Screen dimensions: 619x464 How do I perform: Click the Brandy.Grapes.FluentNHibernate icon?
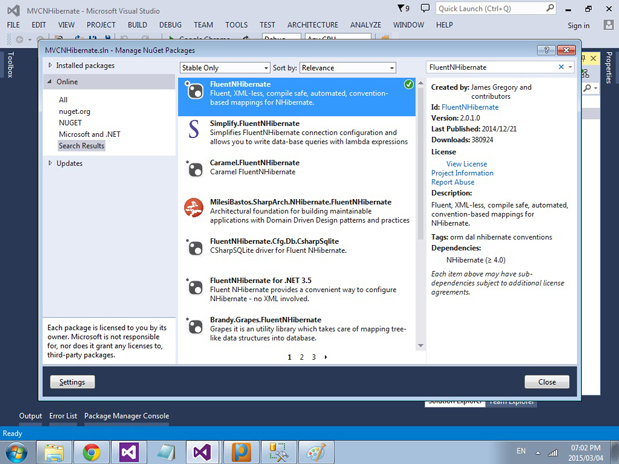[194, 326]
